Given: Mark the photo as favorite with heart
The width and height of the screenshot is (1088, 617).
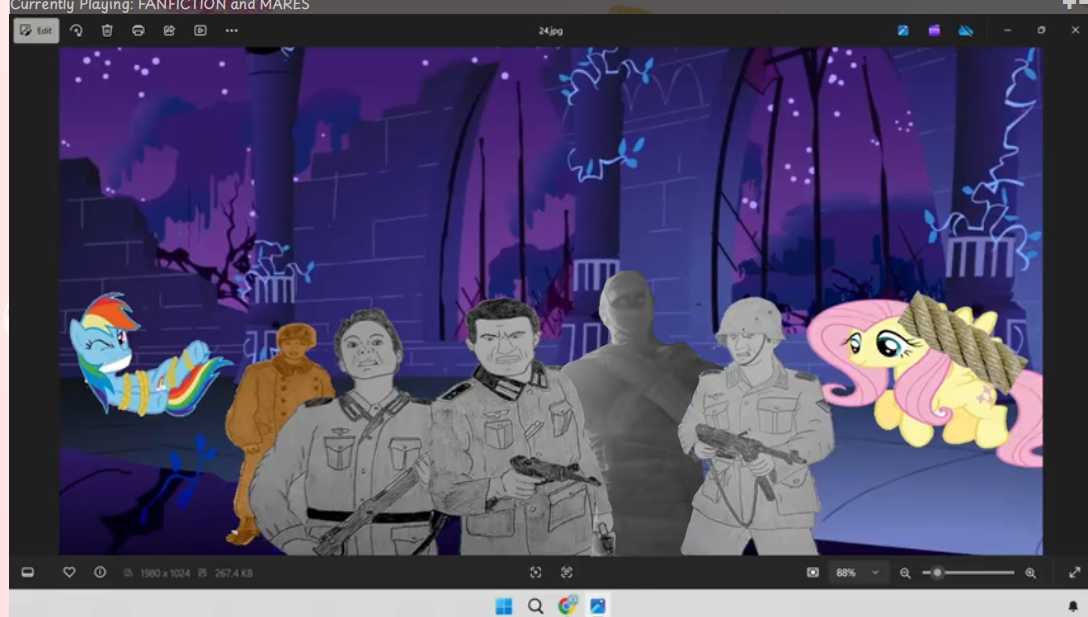Looking at the screenshot, I should [69, 573].
